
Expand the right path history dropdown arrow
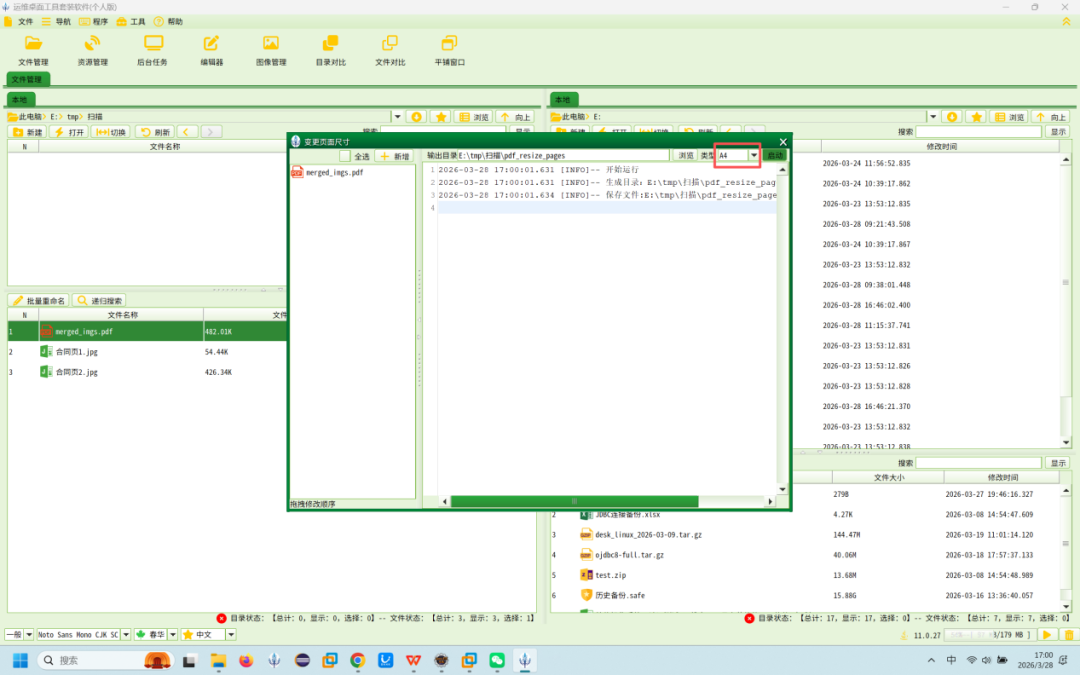coord(933,116)
